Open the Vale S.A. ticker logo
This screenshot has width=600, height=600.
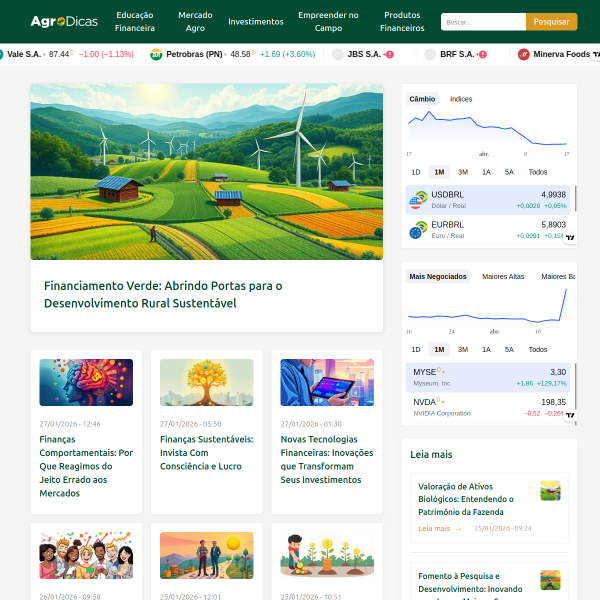click(1, 54)
